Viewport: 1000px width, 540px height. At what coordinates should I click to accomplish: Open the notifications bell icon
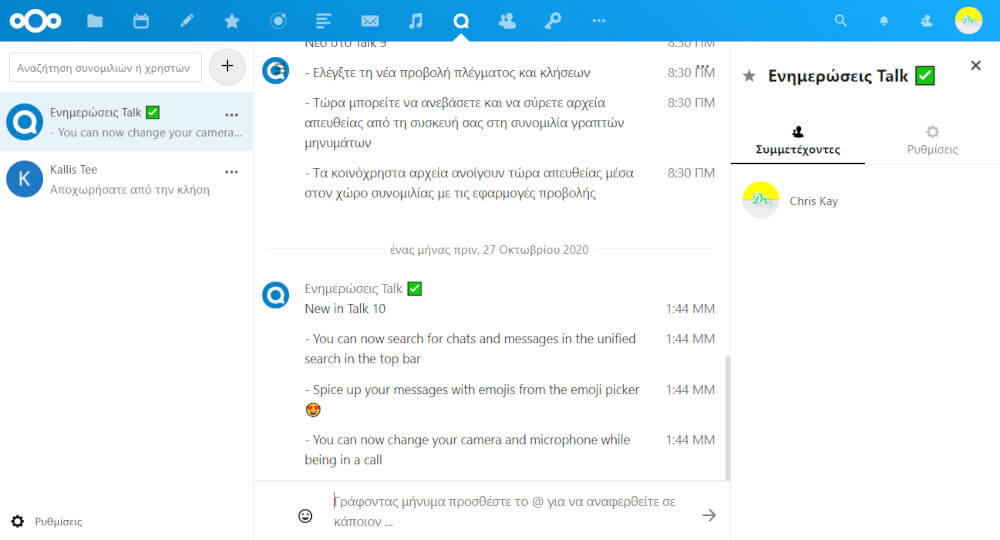click(x=884, y=21)
